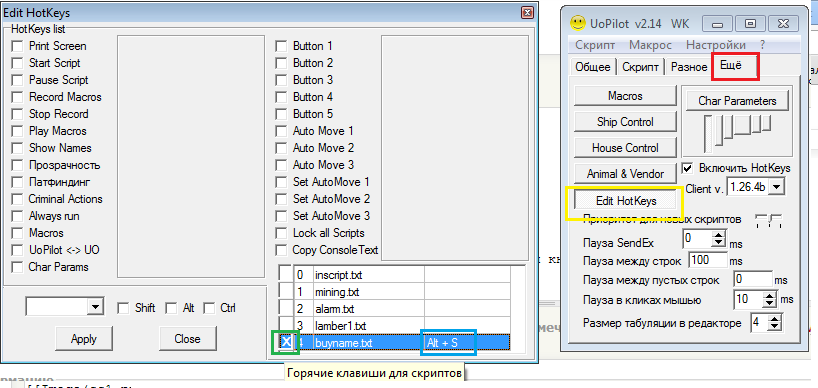Viewport: 818px width, 388px height.
Task: Click the Edit HotKeys button
Action: click(626, 200)
